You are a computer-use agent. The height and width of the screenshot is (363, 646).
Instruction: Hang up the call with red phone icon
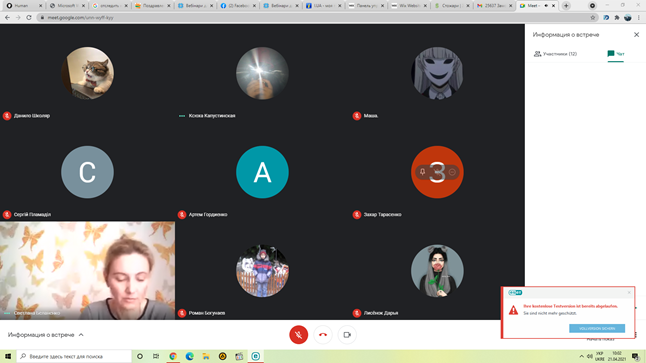pos(323,335)
